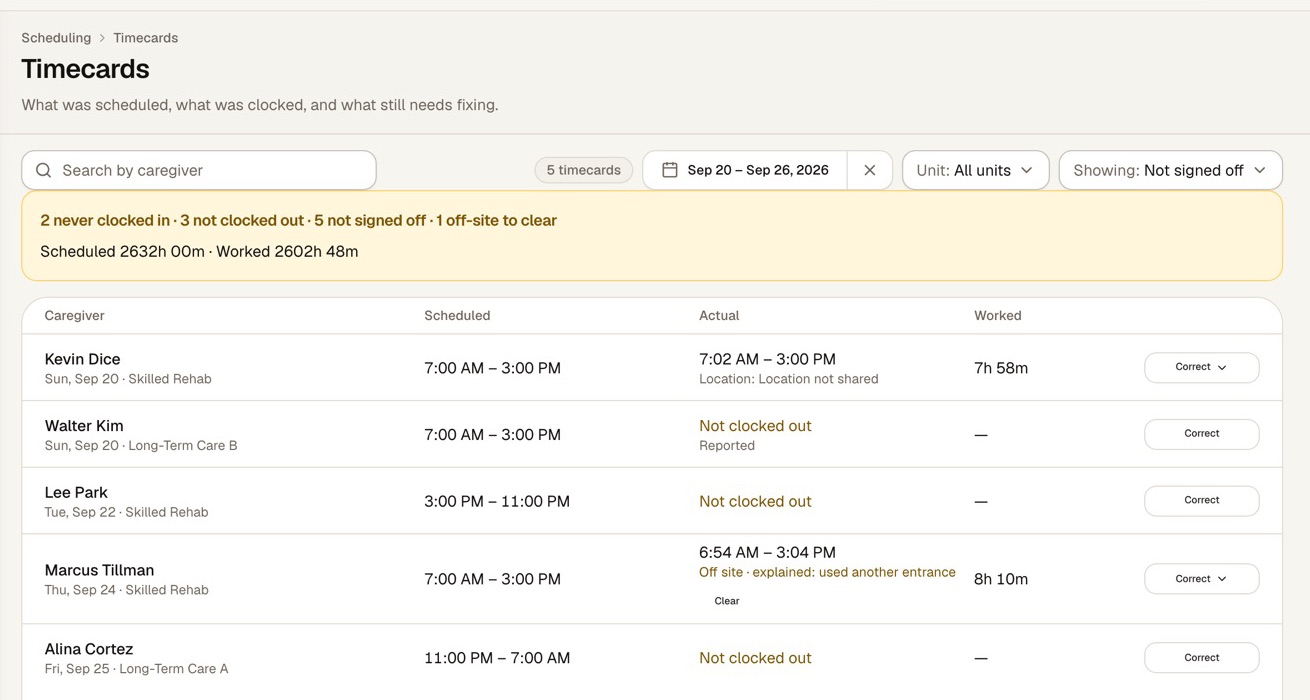Click Correct button for Walter Kim
1310x700 pixels.
pyautogui.click(x=1201, y=434)
